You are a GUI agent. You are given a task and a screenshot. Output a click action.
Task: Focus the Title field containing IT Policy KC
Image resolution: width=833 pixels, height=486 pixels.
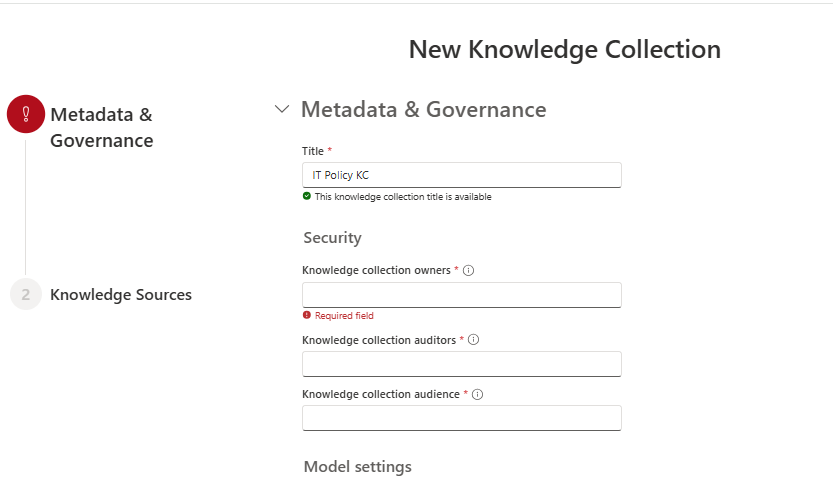(462, 175)
